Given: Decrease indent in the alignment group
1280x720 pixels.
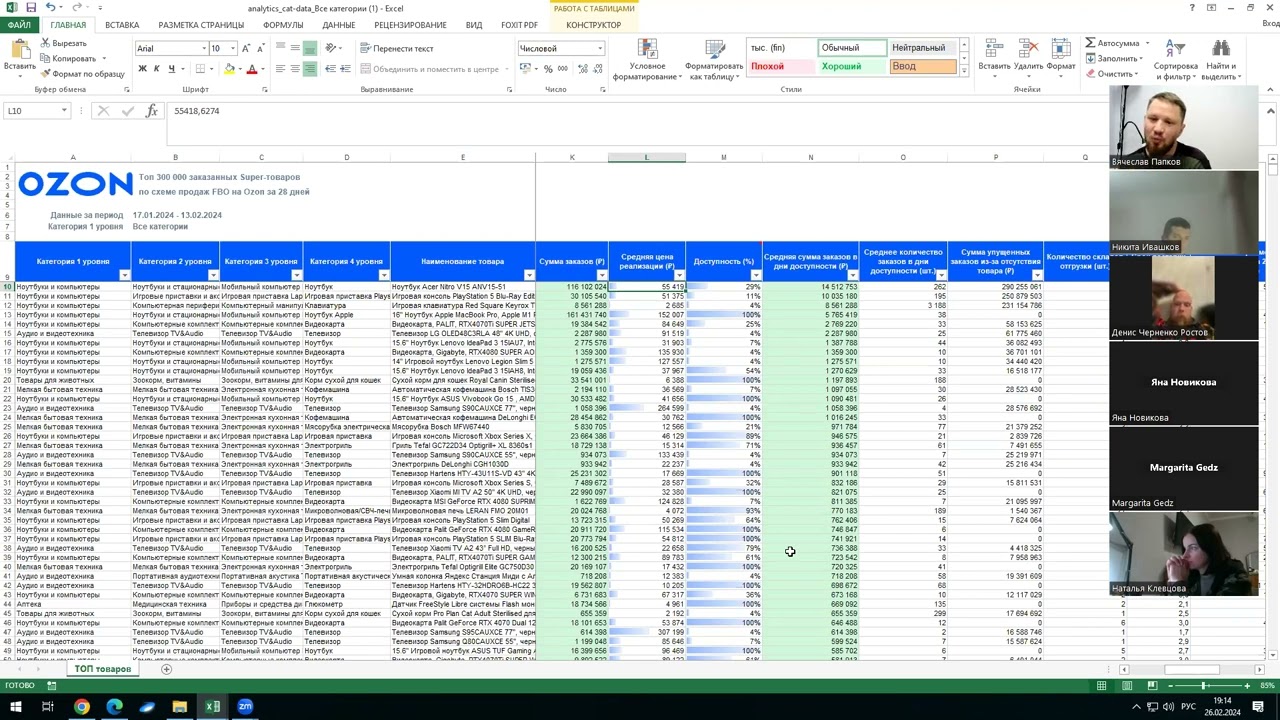Looking at the screenshot, I should [331, 69].
